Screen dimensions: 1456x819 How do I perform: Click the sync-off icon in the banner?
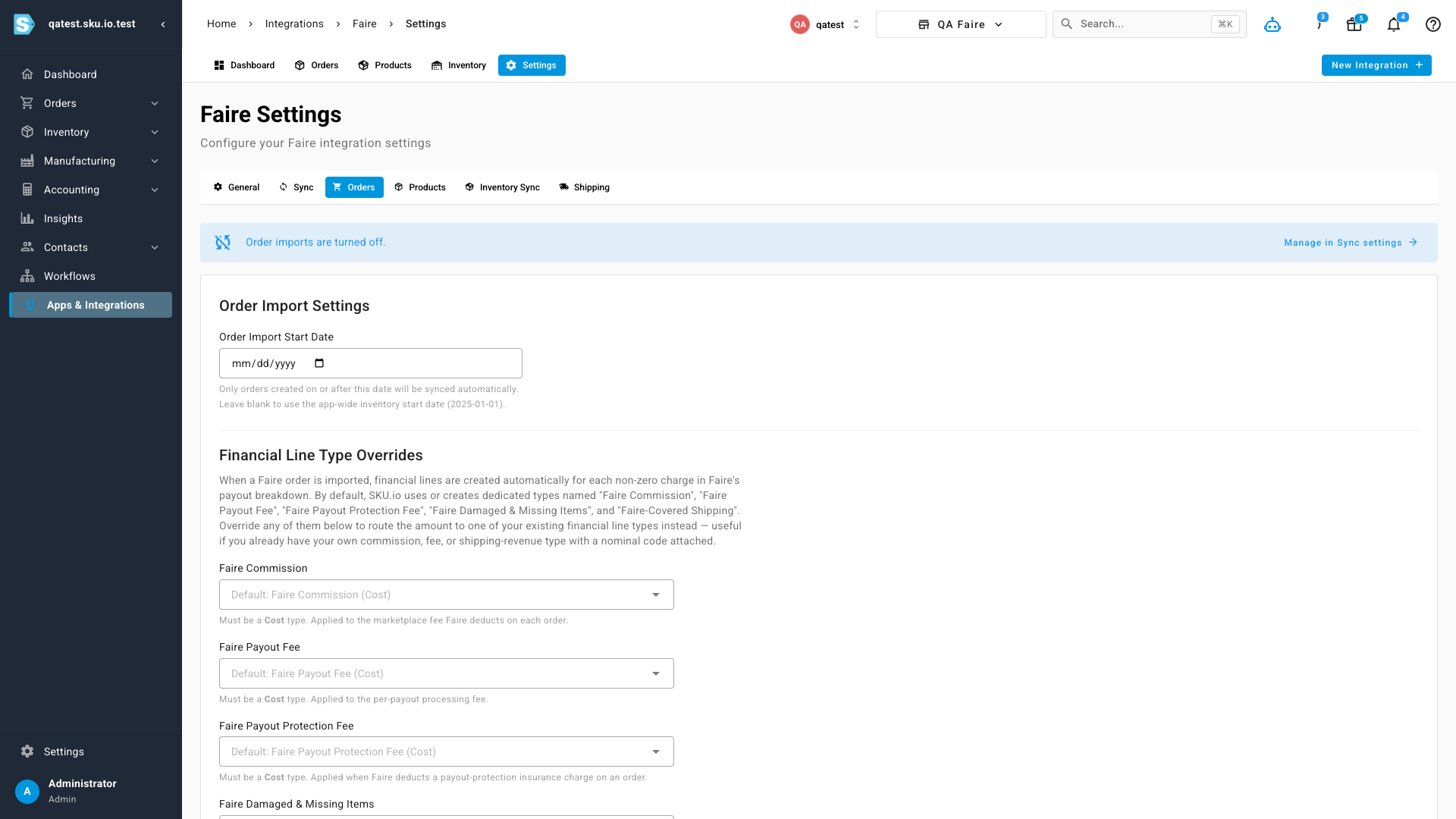point(223,243)
